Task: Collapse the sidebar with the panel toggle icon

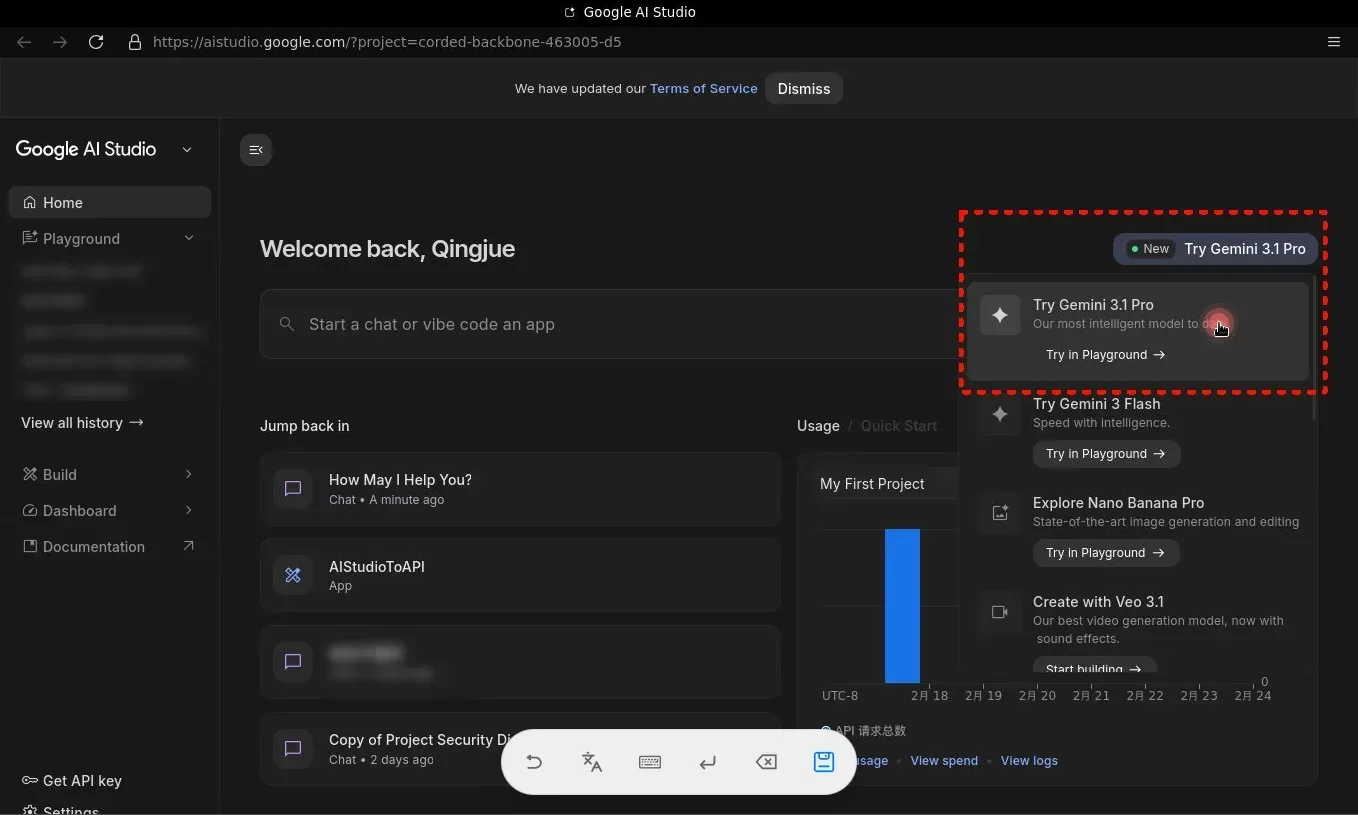Action: [x=256, y=150]
